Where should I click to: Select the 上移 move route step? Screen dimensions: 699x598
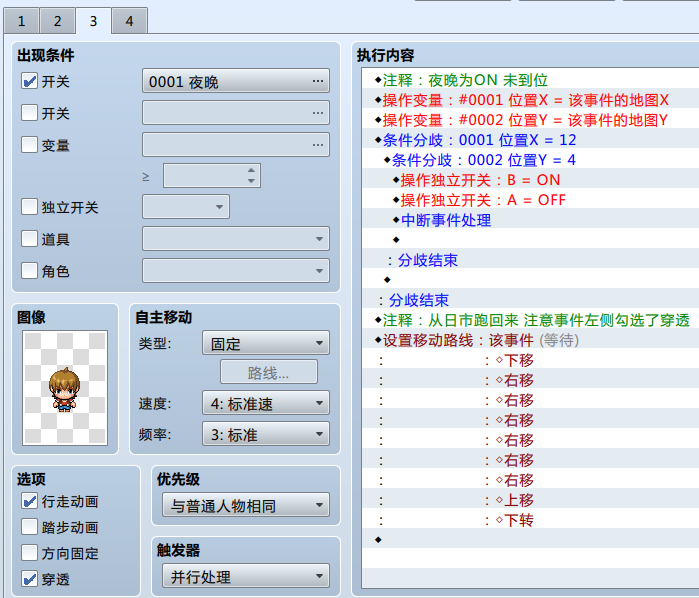tap(530, 500)
